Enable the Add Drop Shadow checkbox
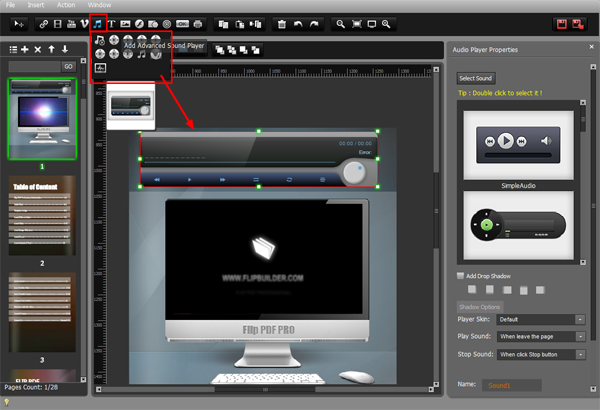This screenshot has height=410, width=600. click(460, 276)
